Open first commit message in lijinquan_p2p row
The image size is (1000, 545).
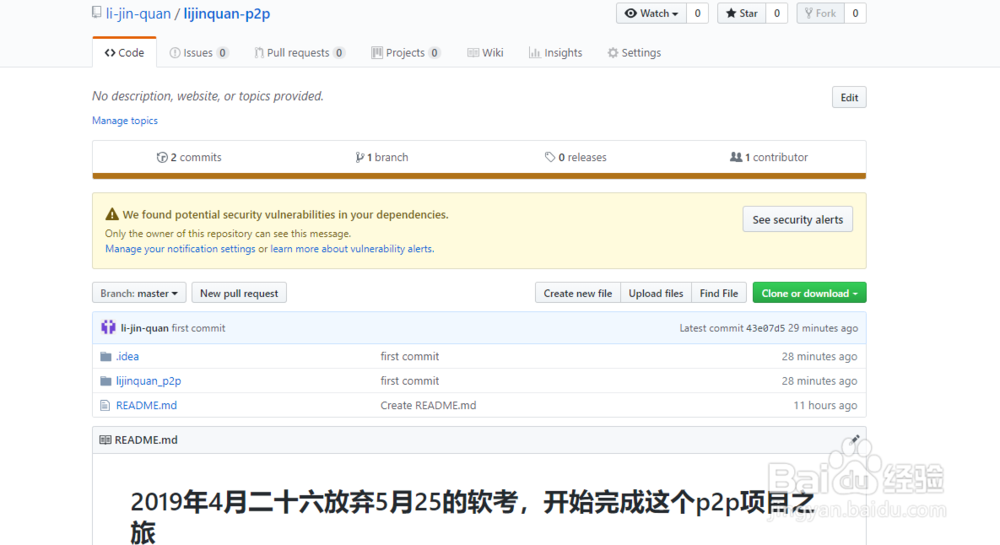(x=409, y=381)
